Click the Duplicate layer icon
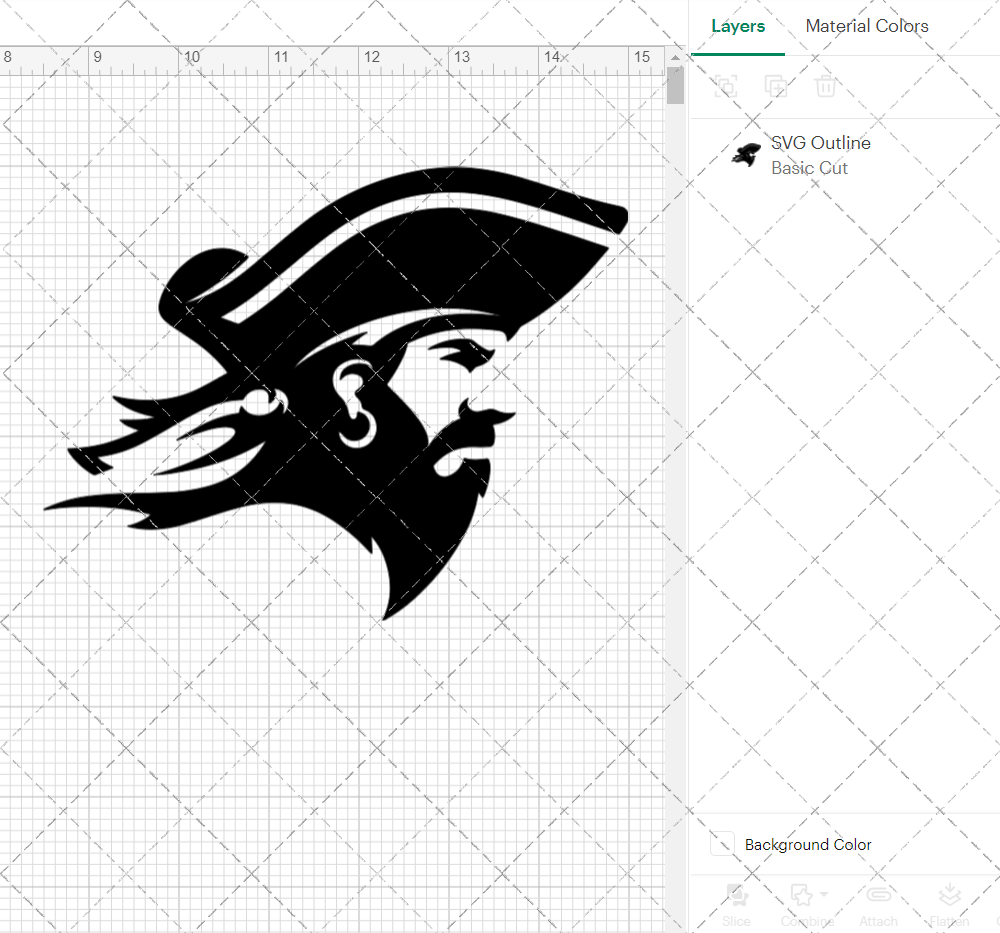Image resolution: width=1000 pixels, height=933 pixels. 776,86
